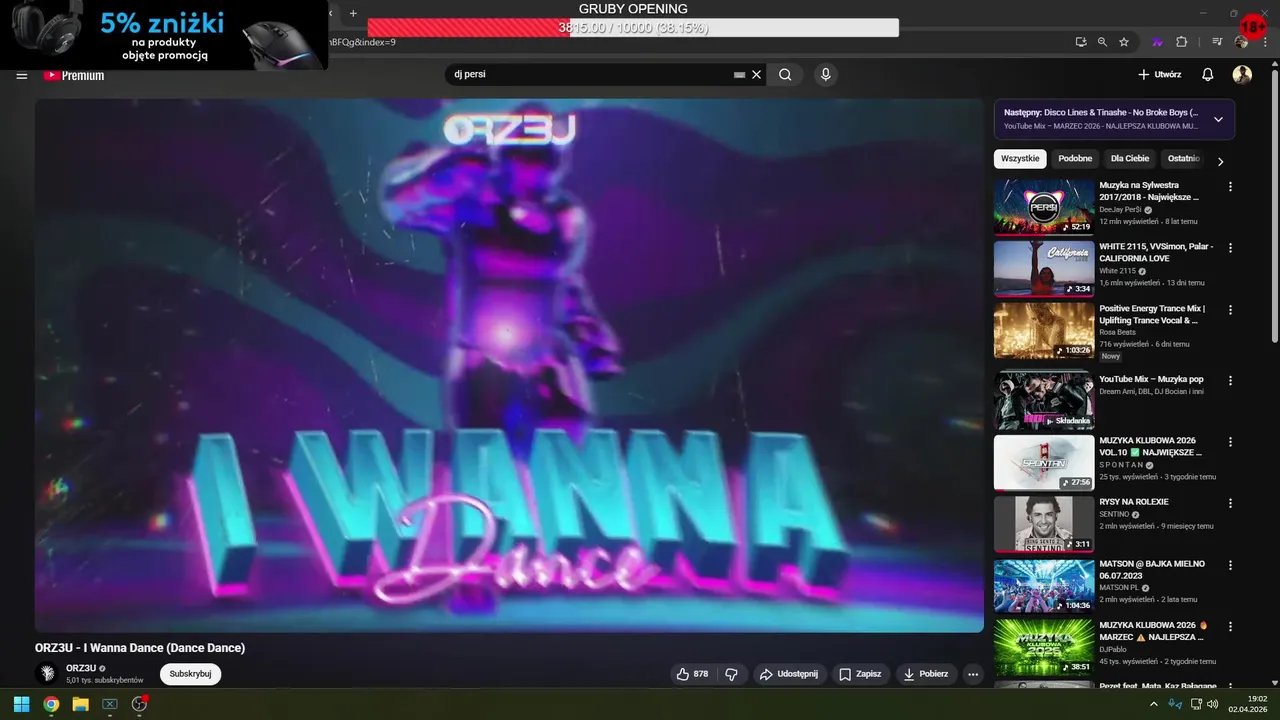Open options menu for CALIFORNIA LOVE video
The height and width of the screenshot is (720, 1280).
pyautogui.click(x=1230, y=248)
